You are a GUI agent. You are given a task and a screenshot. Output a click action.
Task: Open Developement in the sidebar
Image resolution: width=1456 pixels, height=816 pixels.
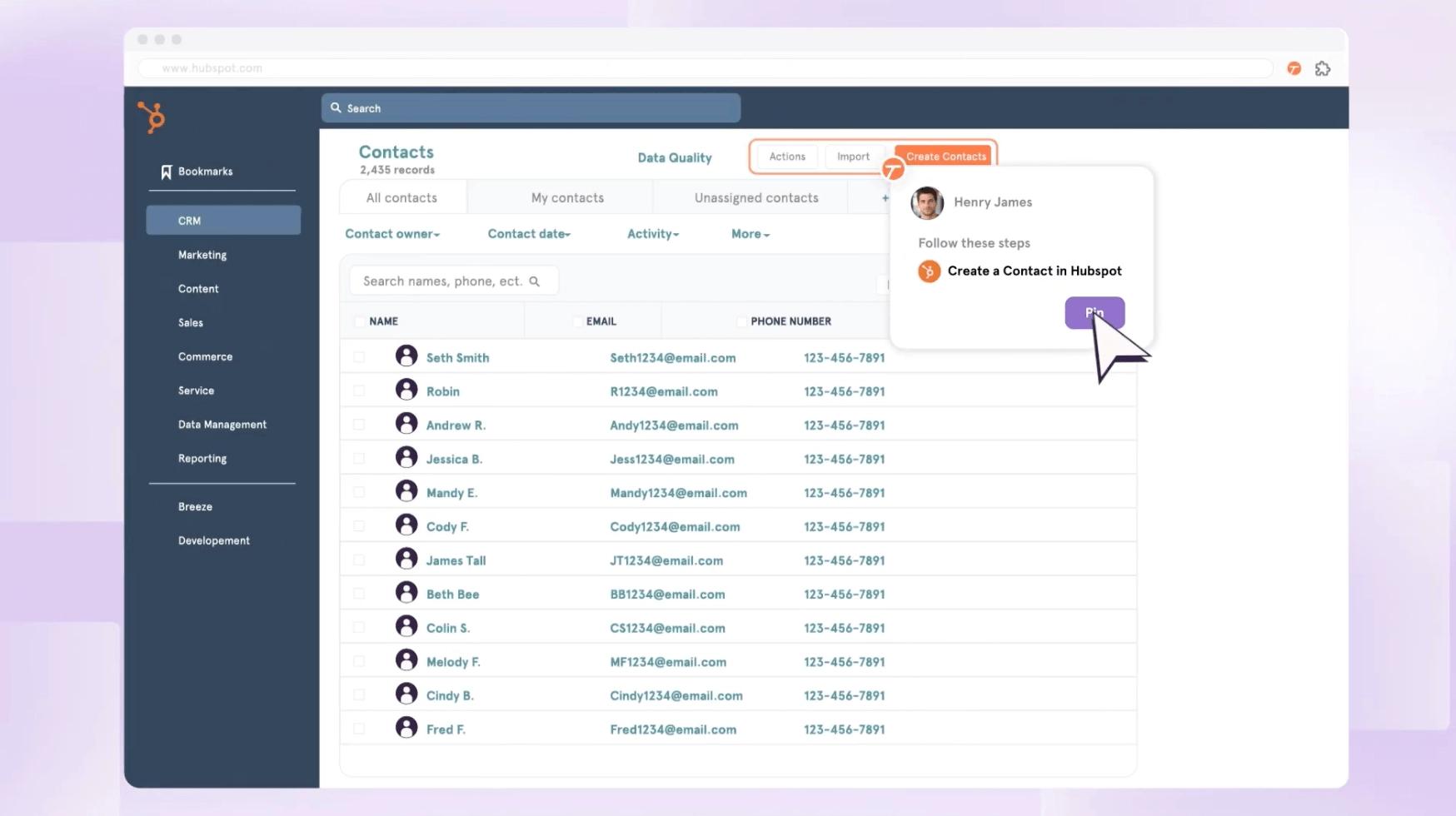[x=214, y=540]
